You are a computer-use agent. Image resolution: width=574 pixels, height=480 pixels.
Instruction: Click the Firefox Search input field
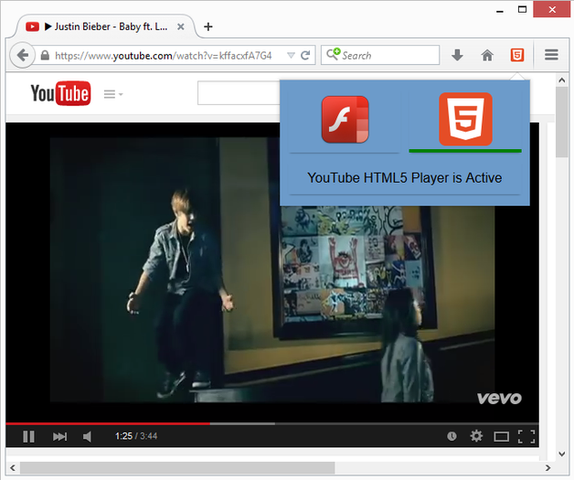coord(380,55)
